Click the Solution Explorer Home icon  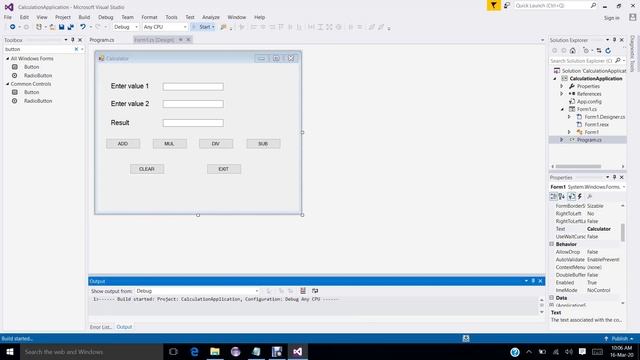click(x=573, y=51)
